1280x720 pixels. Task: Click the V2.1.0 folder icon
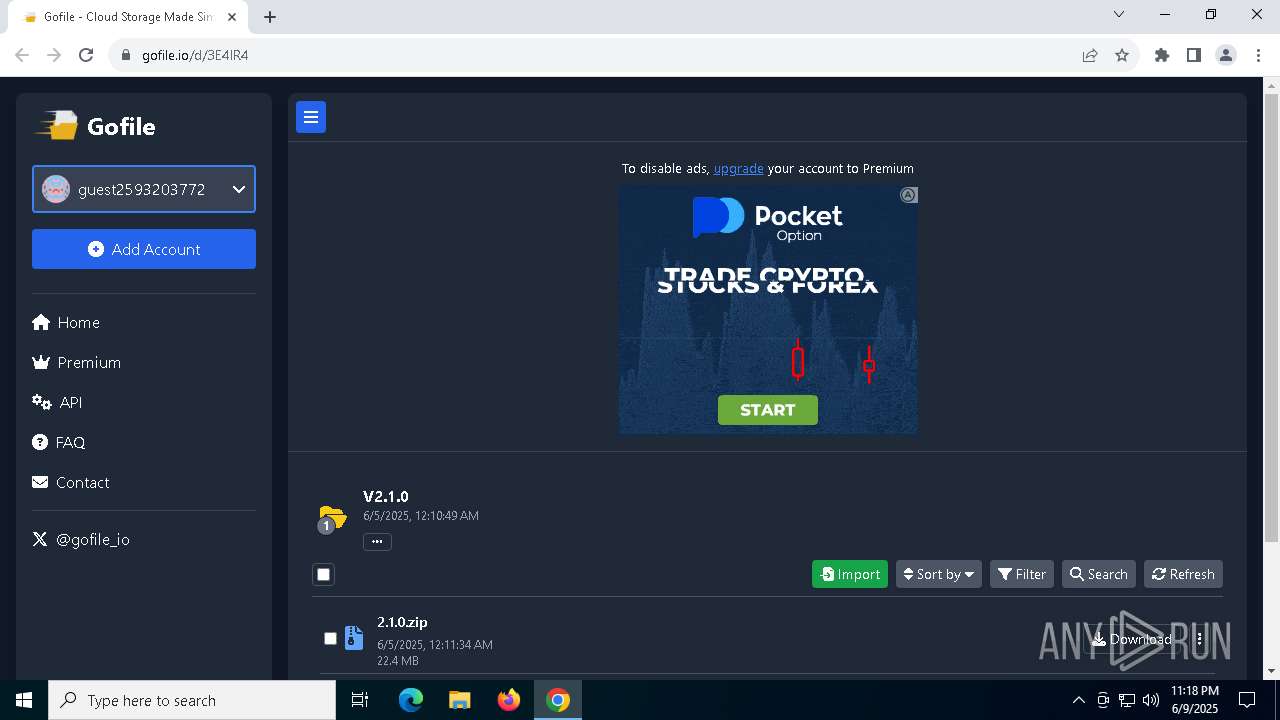coord(332,519)
